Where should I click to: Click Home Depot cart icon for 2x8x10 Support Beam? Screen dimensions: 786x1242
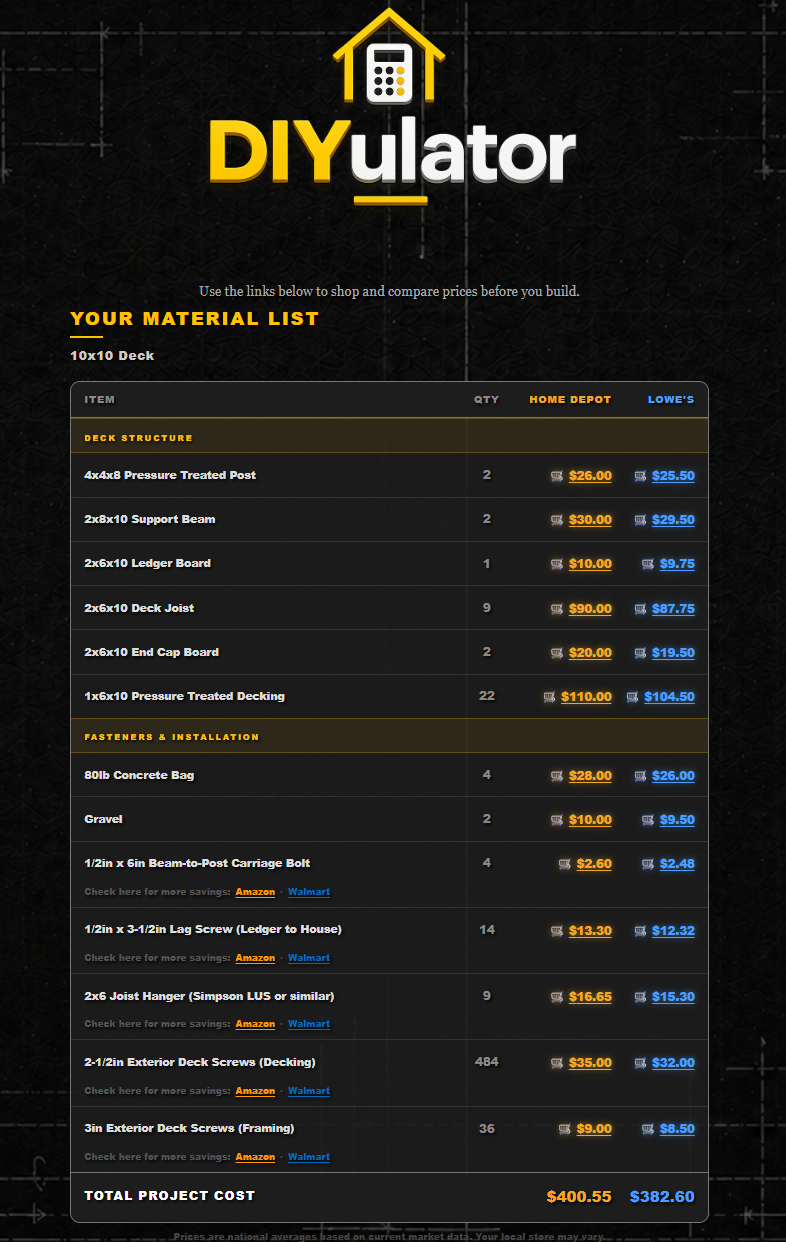[x=557, y=520]
